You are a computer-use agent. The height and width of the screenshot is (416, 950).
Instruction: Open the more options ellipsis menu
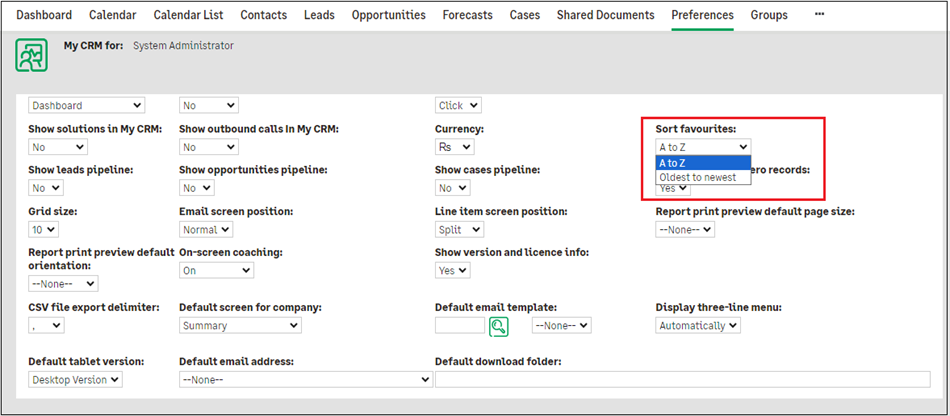[820, 15]
